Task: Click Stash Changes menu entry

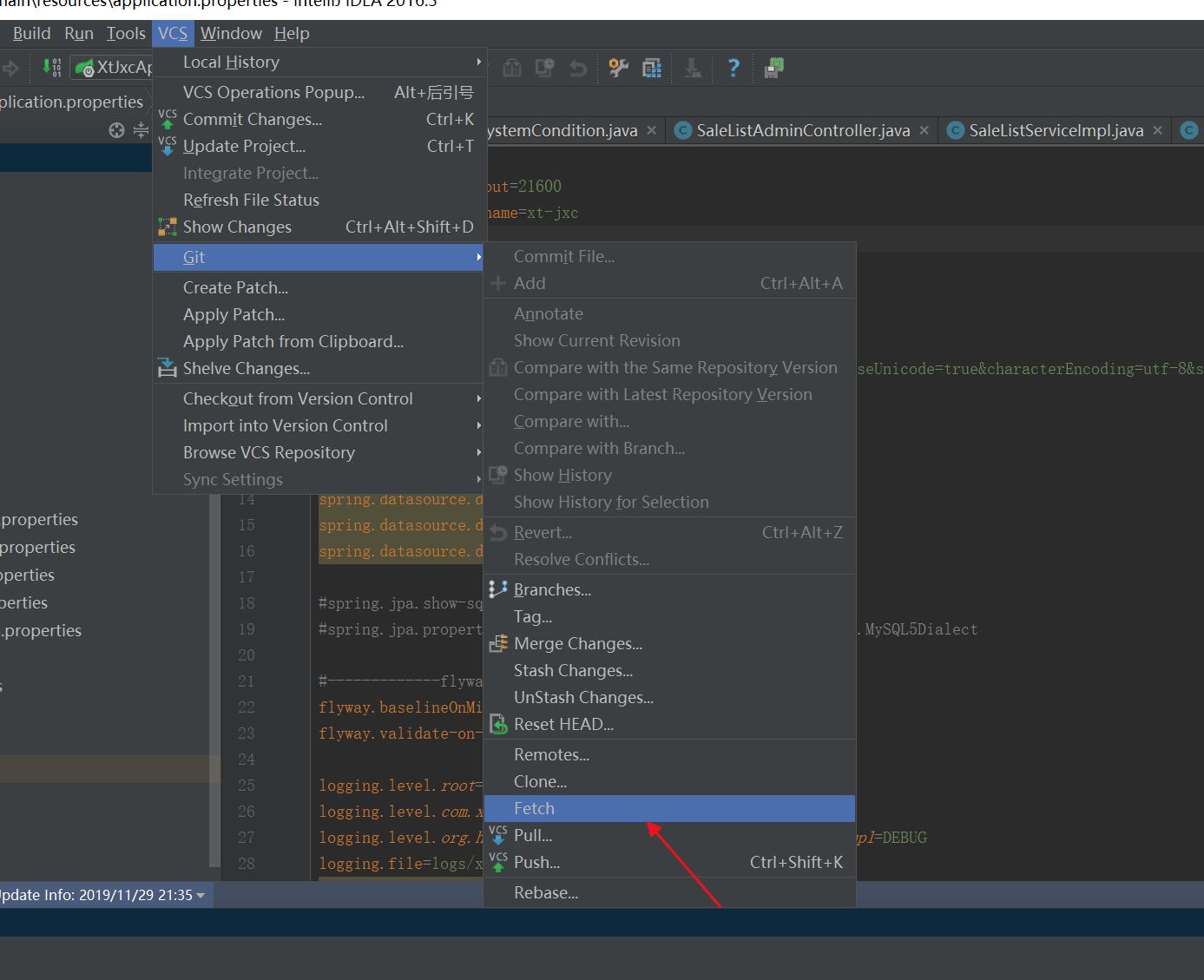Action: tap(573, 671)
